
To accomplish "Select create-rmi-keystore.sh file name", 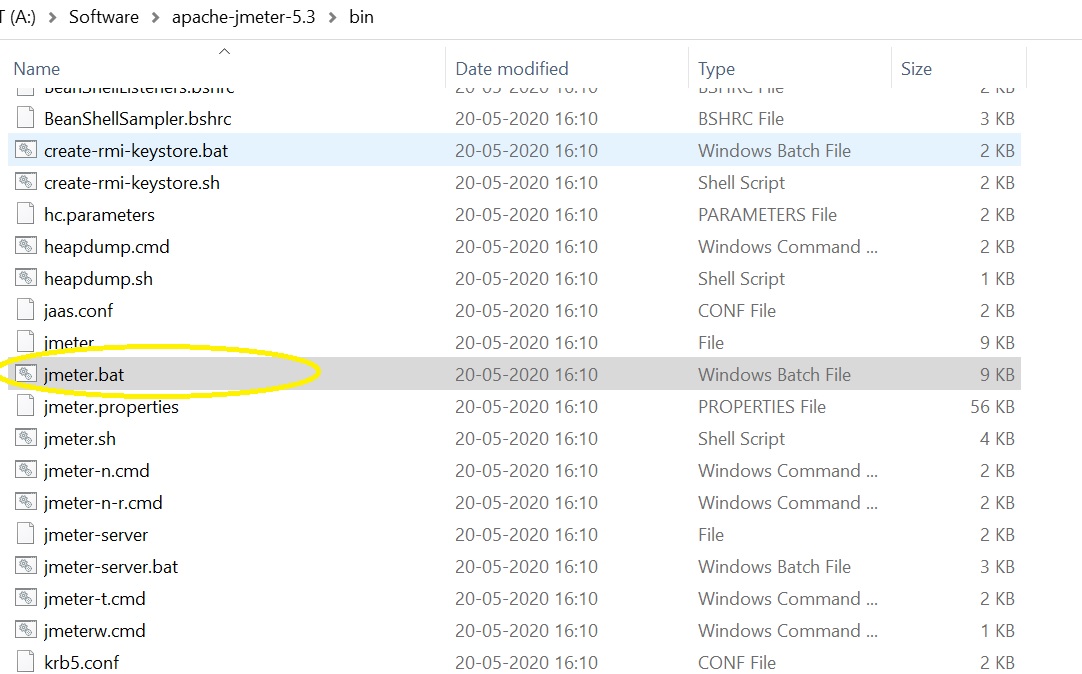I will click(x=132, y=183).
